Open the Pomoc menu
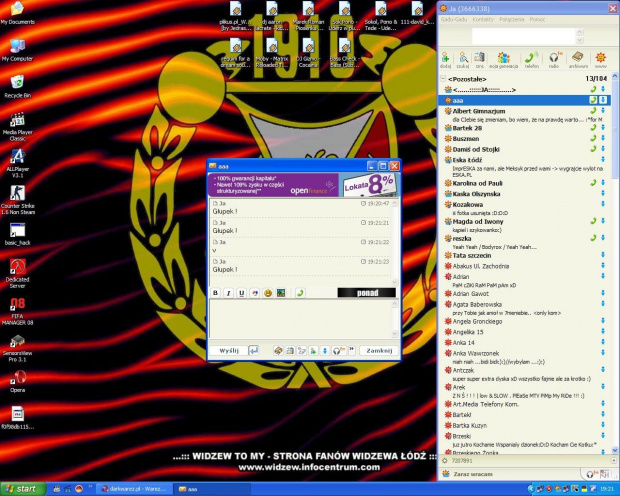Viewport: 620px width, 496px height. click(537, 19)
